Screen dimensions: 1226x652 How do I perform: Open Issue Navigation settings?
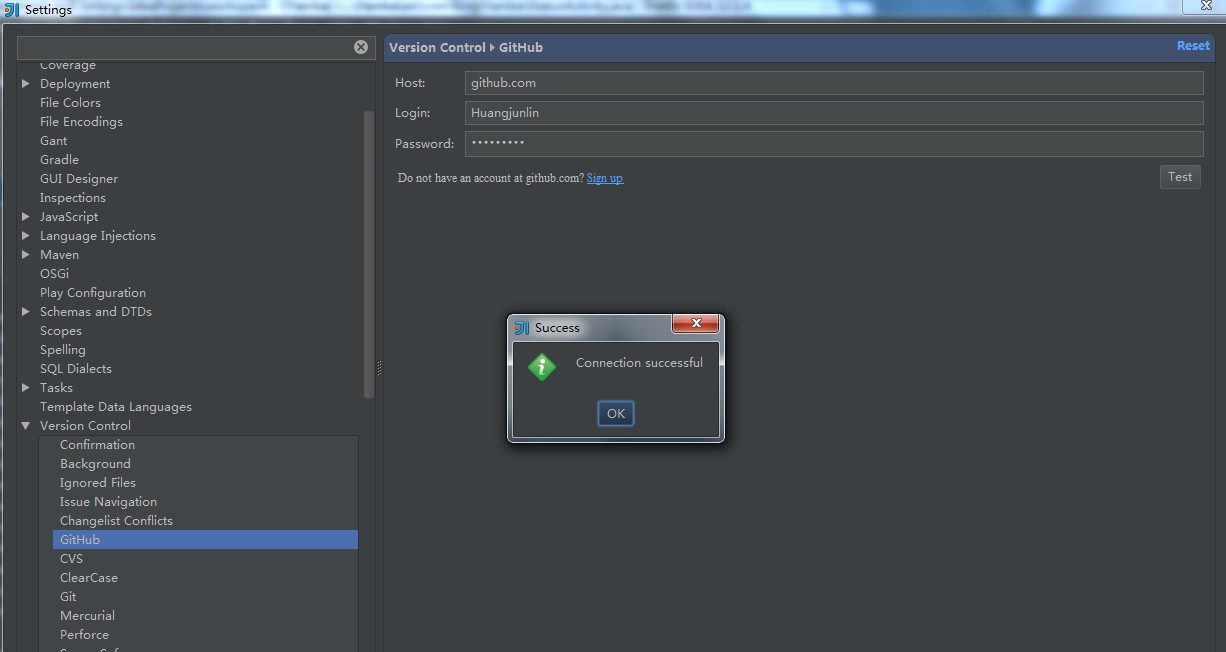[108, 502]
